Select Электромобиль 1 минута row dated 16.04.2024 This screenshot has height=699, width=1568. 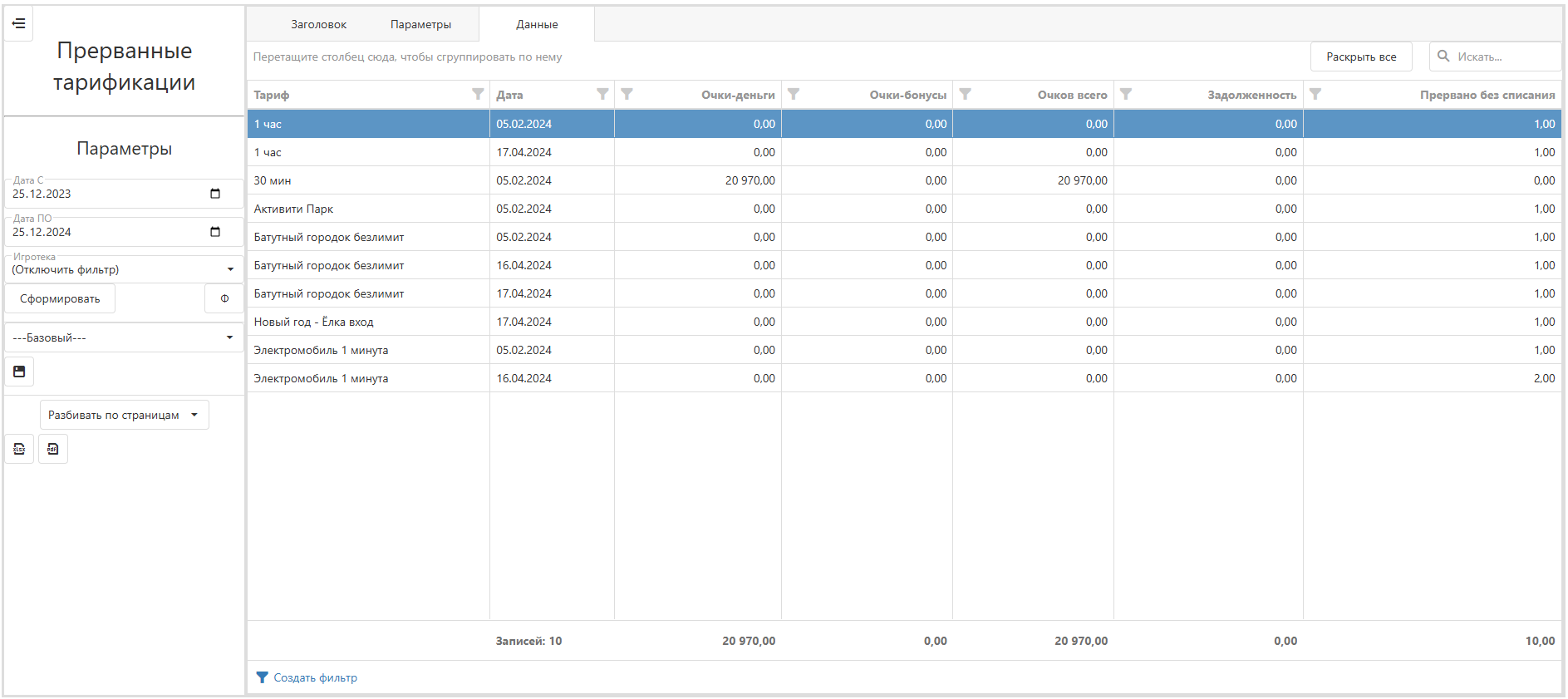tap(904, 378)
